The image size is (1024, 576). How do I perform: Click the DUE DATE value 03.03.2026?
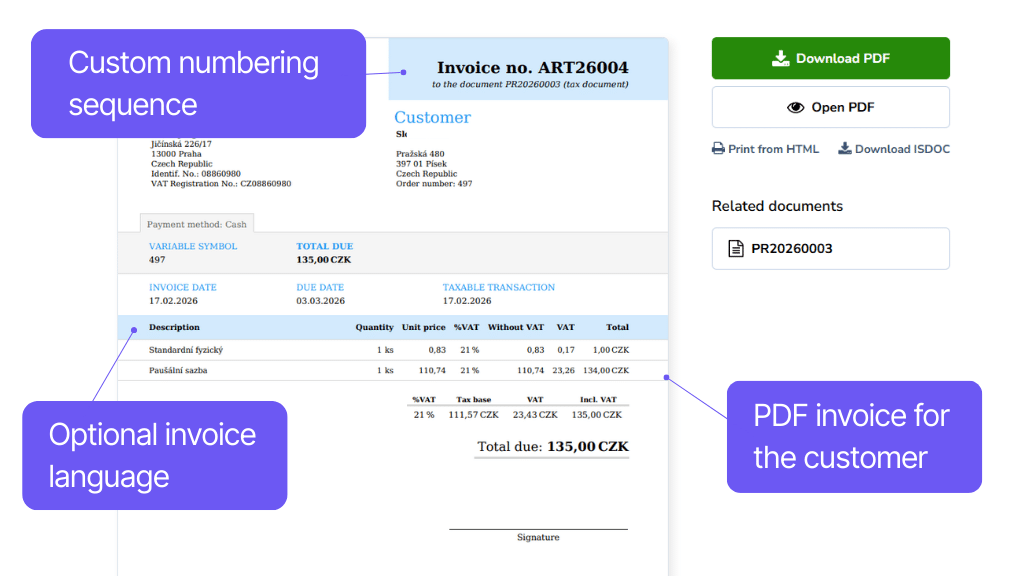tap(321, 301)
